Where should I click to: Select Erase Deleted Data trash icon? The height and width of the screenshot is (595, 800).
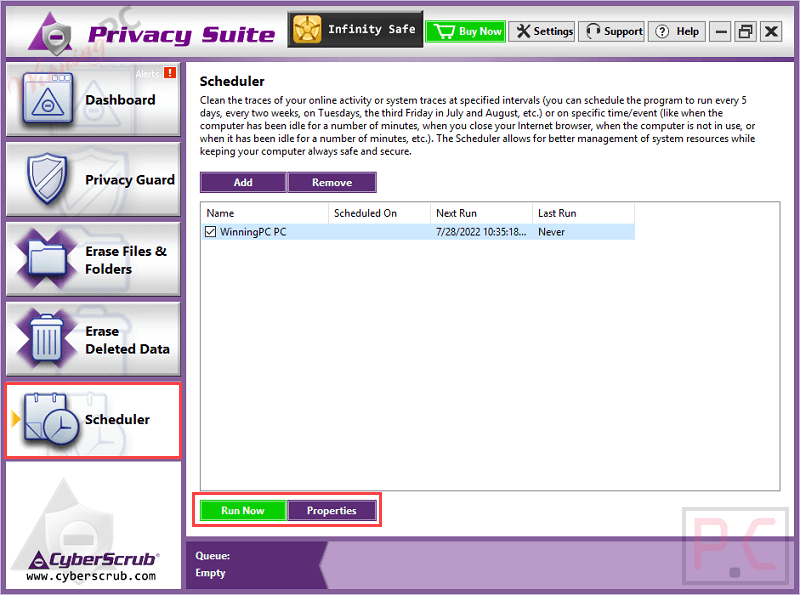click(46, 340)
